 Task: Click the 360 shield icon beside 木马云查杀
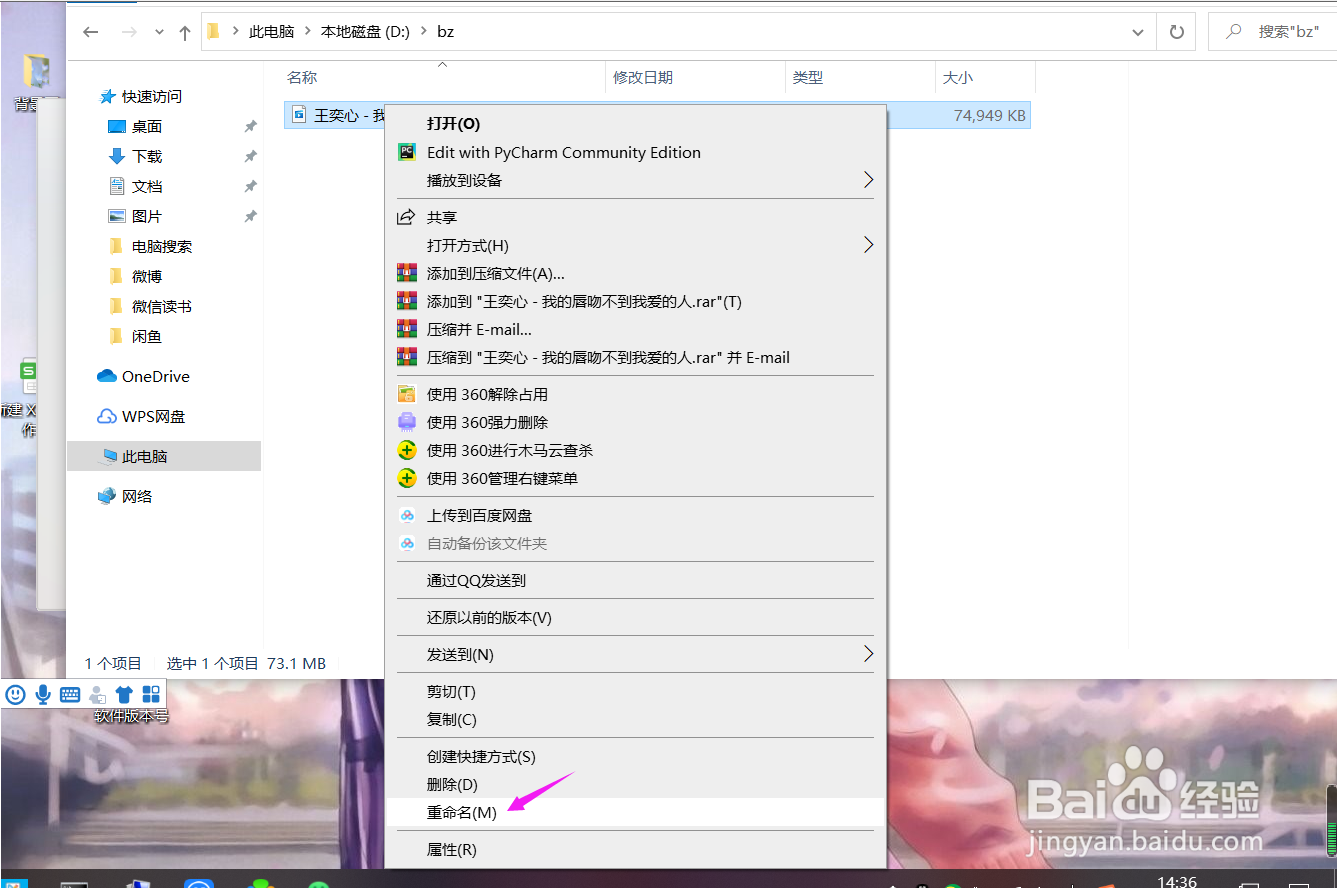(406, 450)
